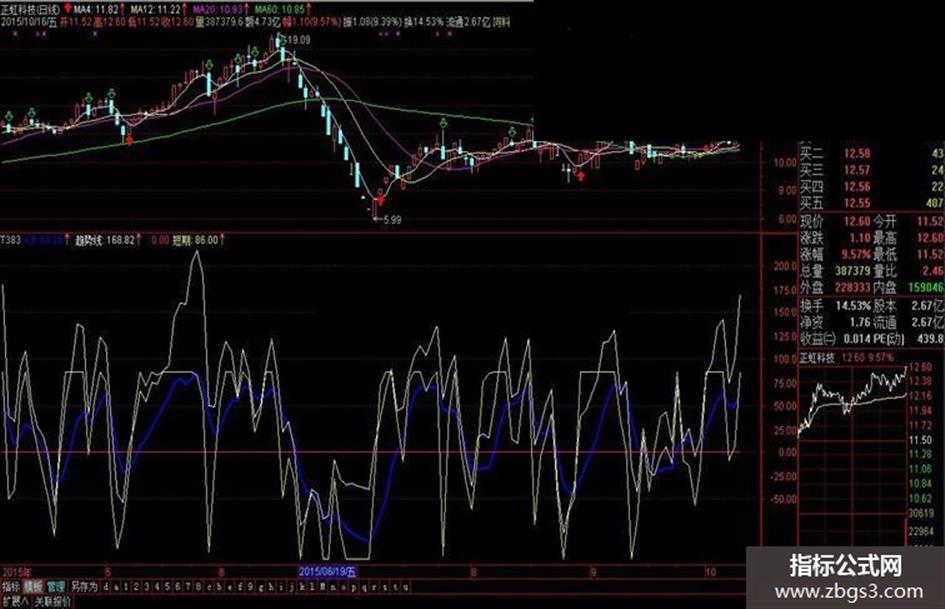The width and height of the screenshot is (945, 609).
Task: Click the 0.00 level on indicator axis
Action: point(786,452)
